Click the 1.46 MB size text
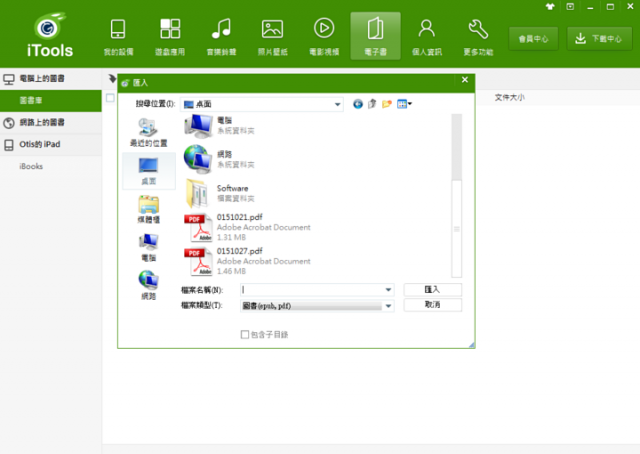640x454 pixels. [231, 271]
